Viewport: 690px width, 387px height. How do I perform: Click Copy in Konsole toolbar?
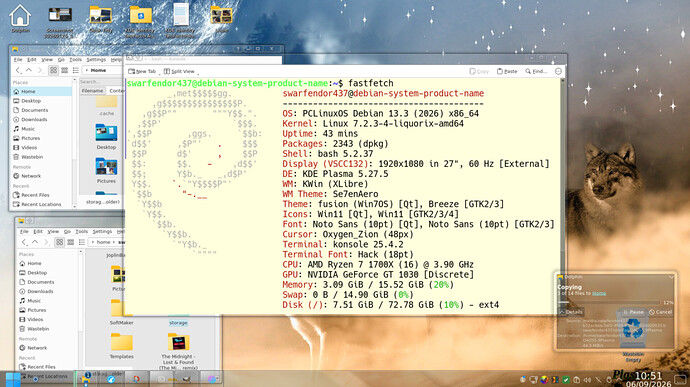click(479, 71)
